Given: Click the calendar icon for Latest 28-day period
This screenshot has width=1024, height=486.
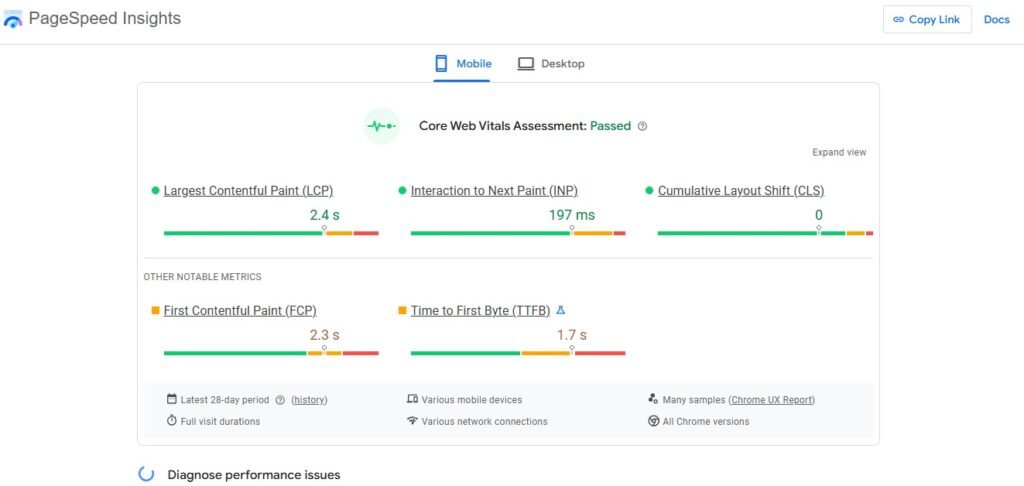Looking at the screenshot, I should (172, 400).
